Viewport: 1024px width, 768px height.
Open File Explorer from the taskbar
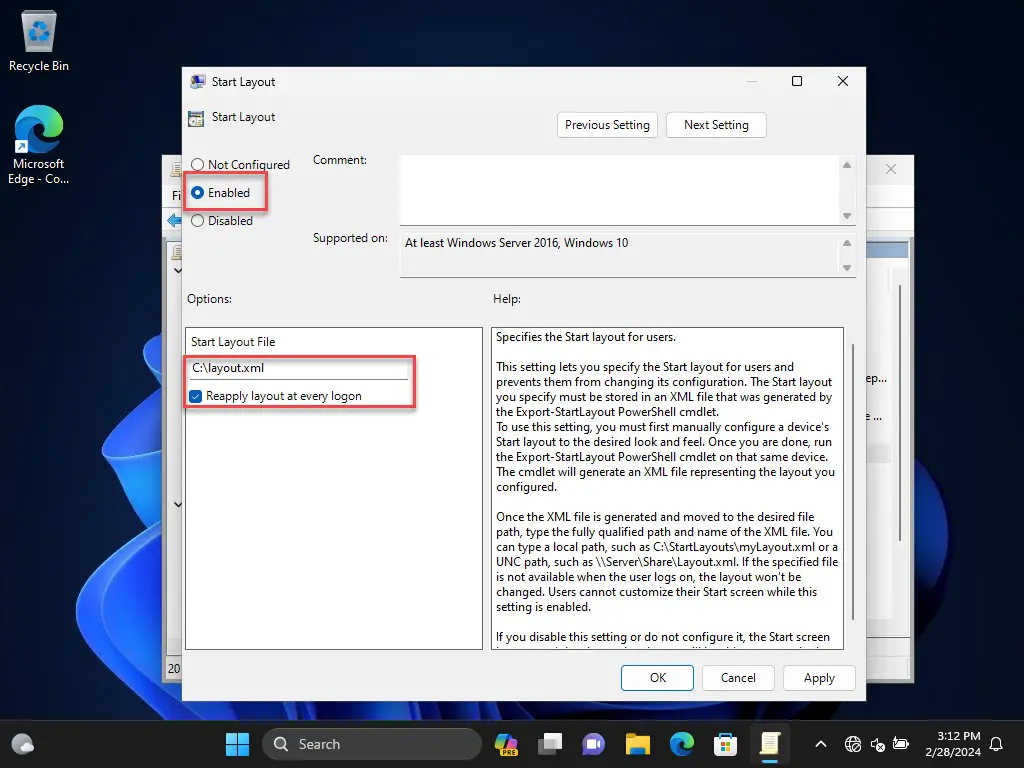(x=637, y=744)
